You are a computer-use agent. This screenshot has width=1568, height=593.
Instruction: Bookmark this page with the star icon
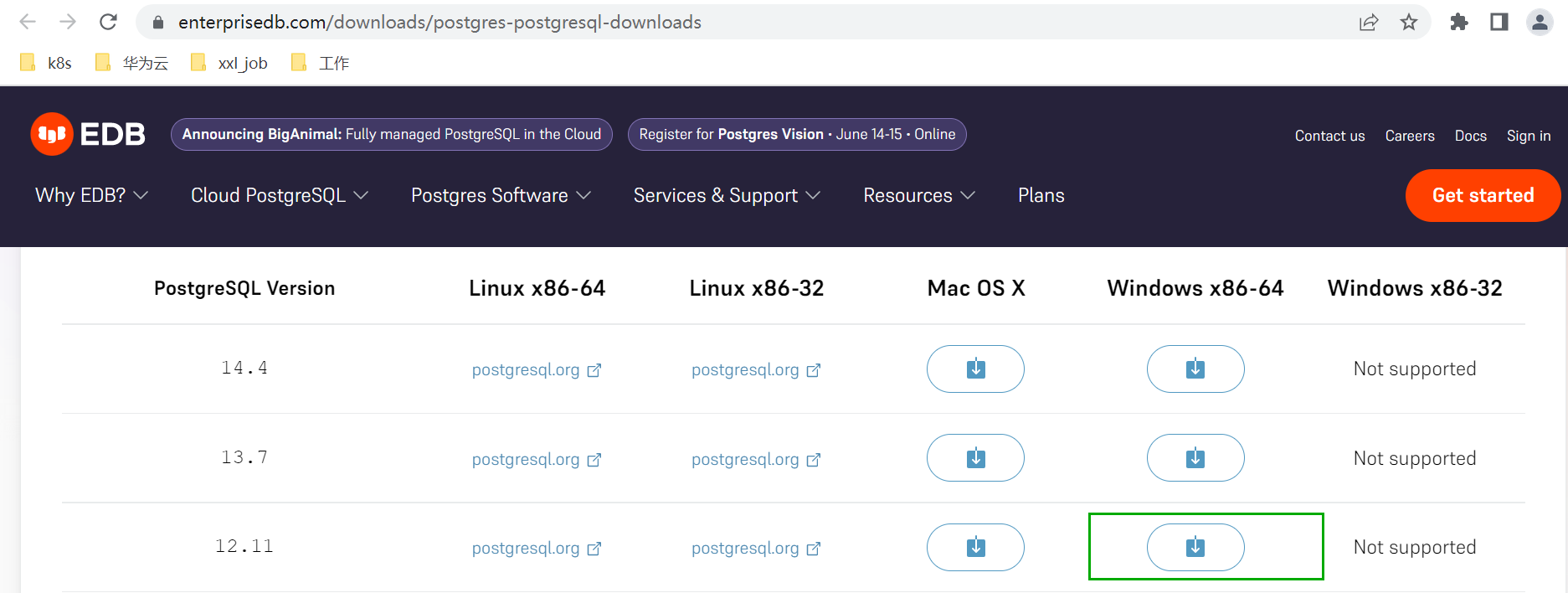(x=1409, y=23)
